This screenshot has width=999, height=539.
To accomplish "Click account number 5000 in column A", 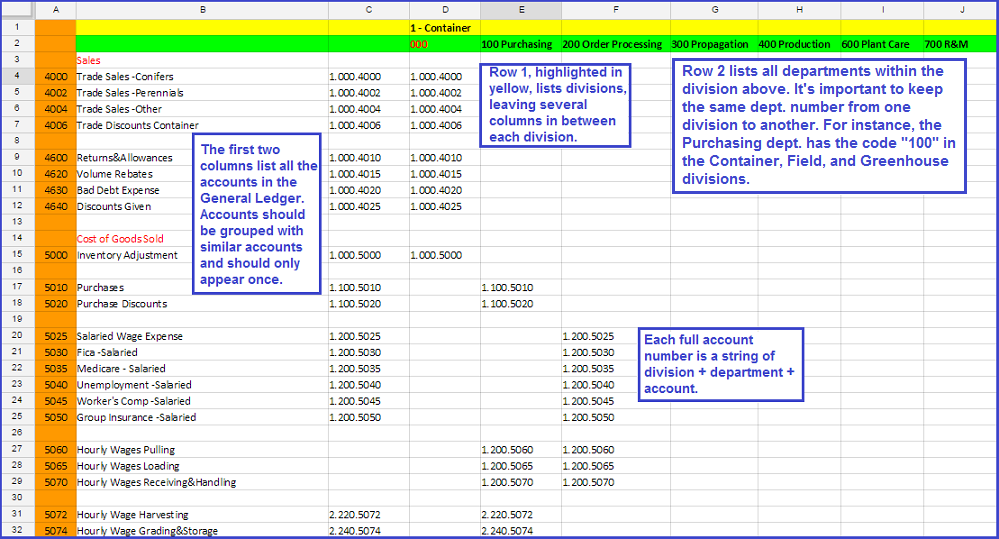I will pos(56,255).
